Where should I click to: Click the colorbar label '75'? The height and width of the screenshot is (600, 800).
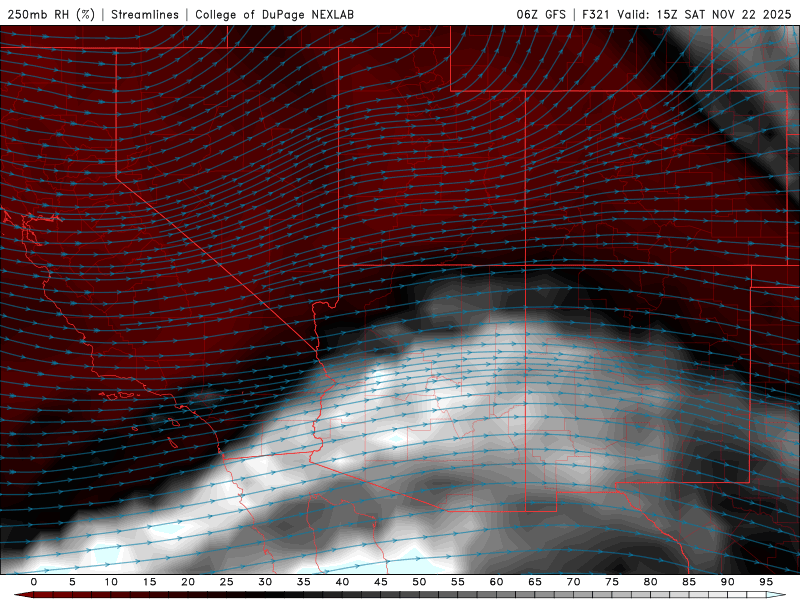coord(612,582)
